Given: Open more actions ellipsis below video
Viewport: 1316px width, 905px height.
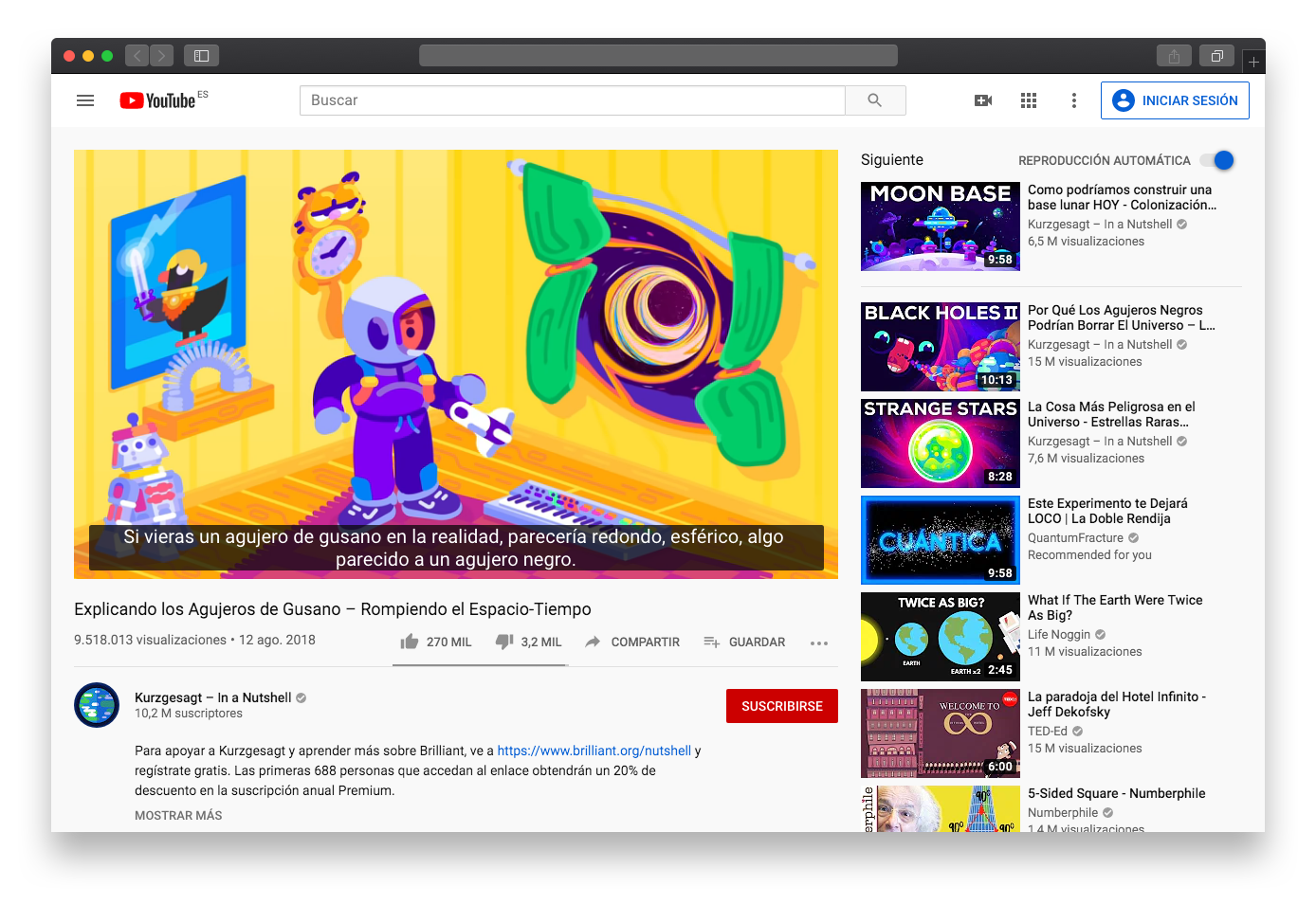Looking at the screenshot, I should (819, 643).
